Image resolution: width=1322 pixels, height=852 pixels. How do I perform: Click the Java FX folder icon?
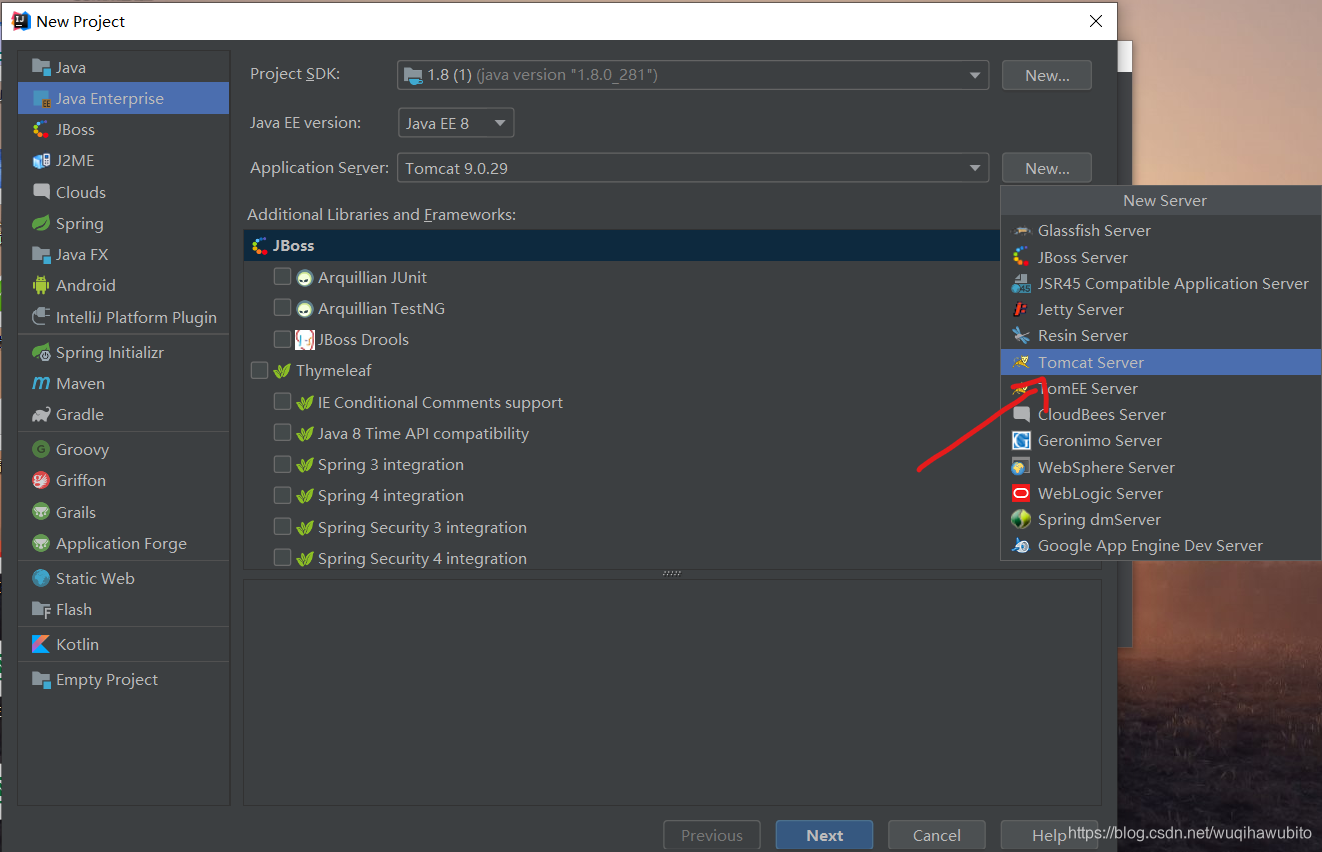pyautogui.click(x=41, y=254)
